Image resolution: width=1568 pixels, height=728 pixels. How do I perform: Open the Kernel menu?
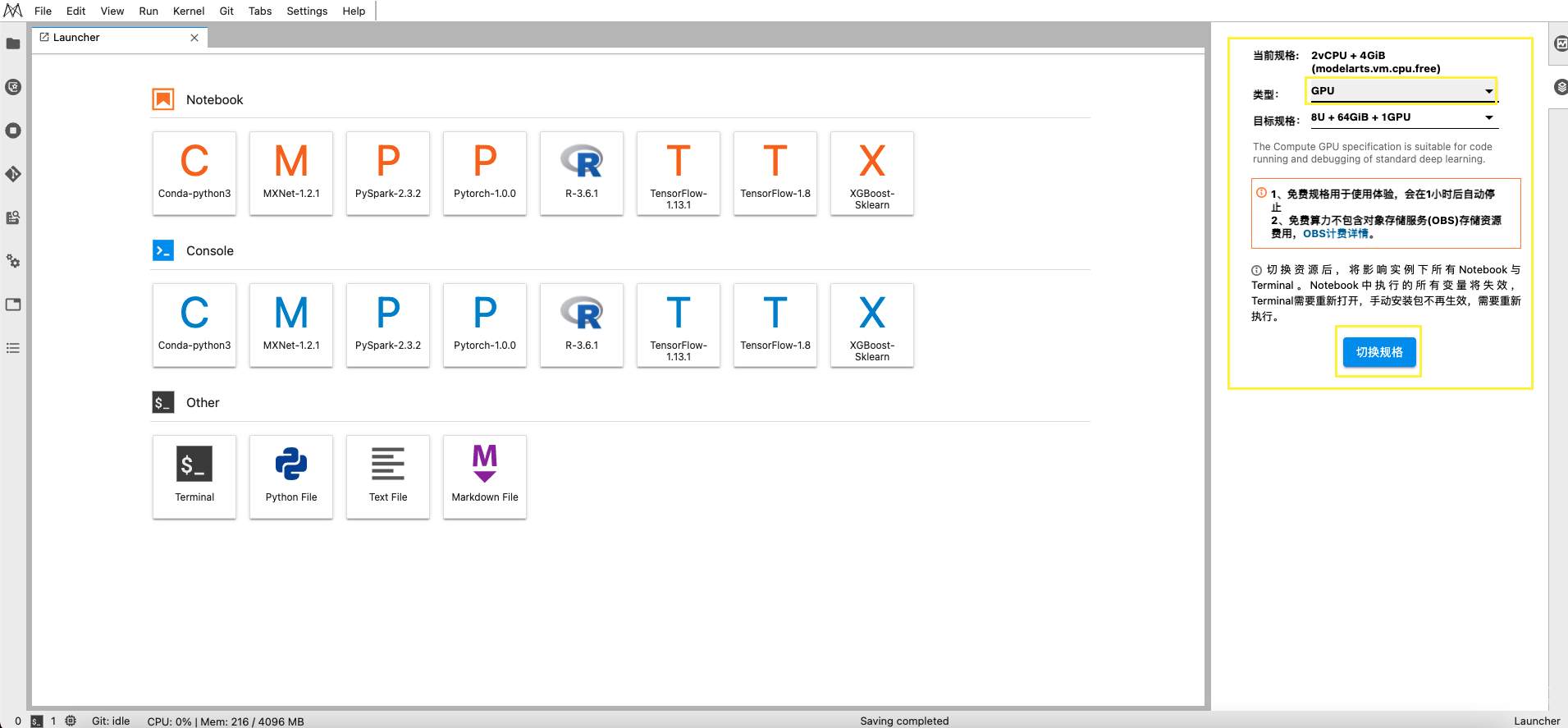point(189,11)
